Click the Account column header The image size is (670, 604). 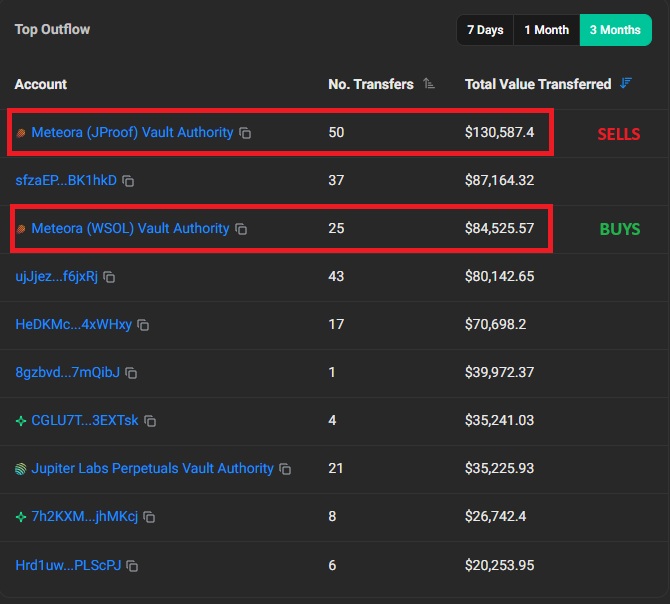[41, 85]
